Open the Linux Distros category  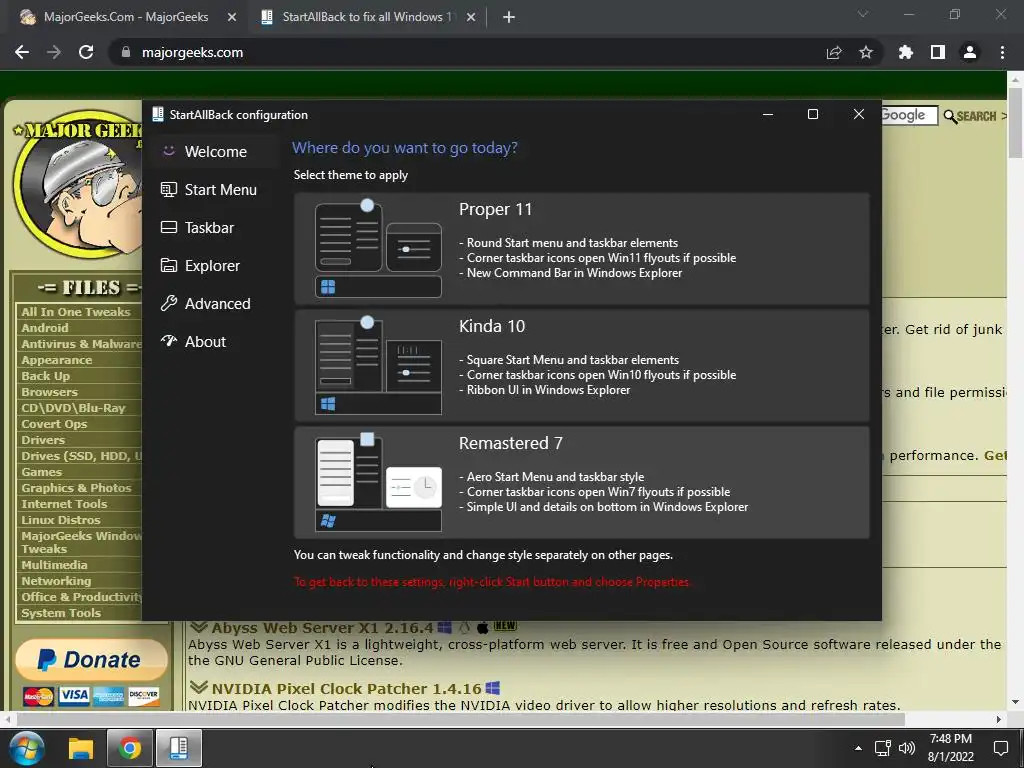click(x=61, y=520)
